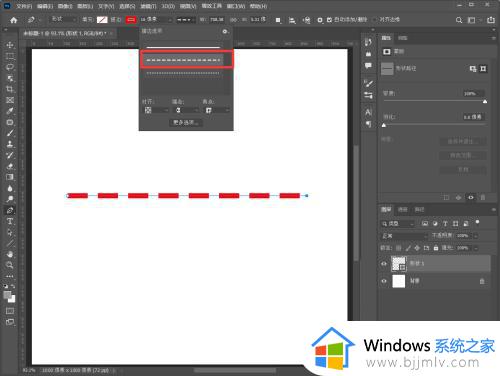Open the Share image icon
This screenshot has width=500, height=376.
491,20
